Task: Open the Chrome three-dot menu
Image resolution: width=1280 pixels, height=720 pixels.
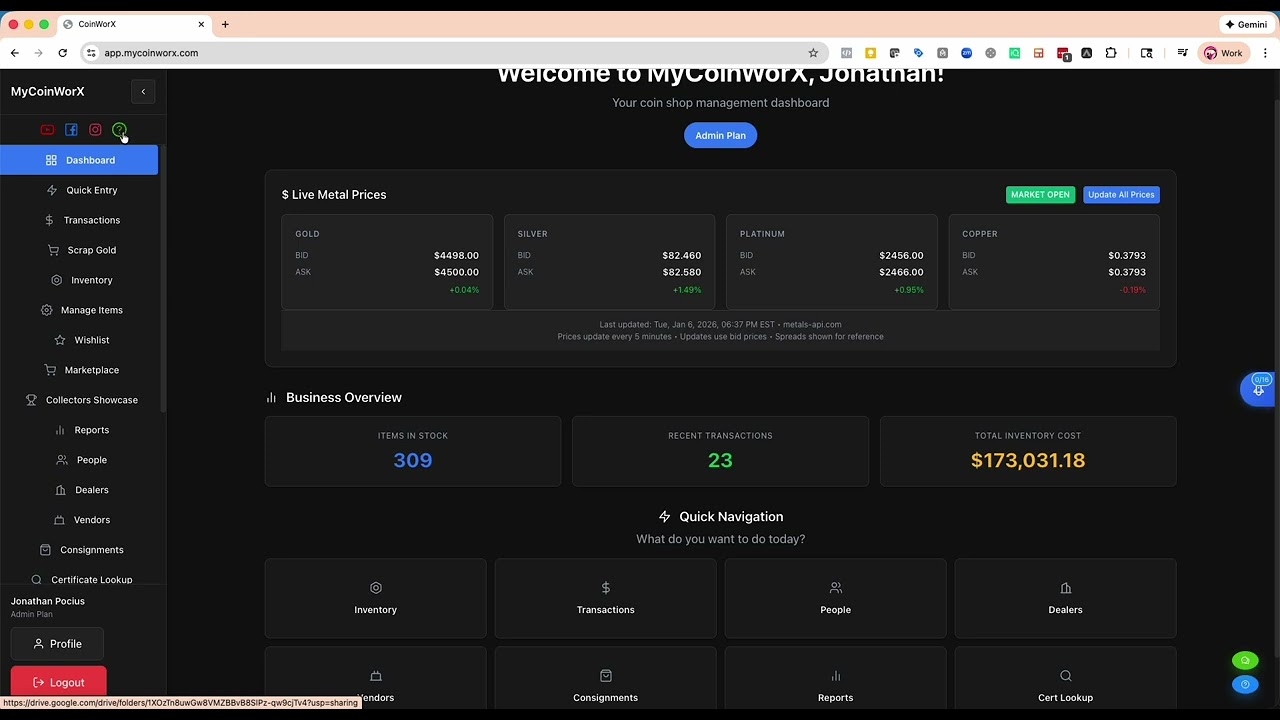Action: point(1265,53)
